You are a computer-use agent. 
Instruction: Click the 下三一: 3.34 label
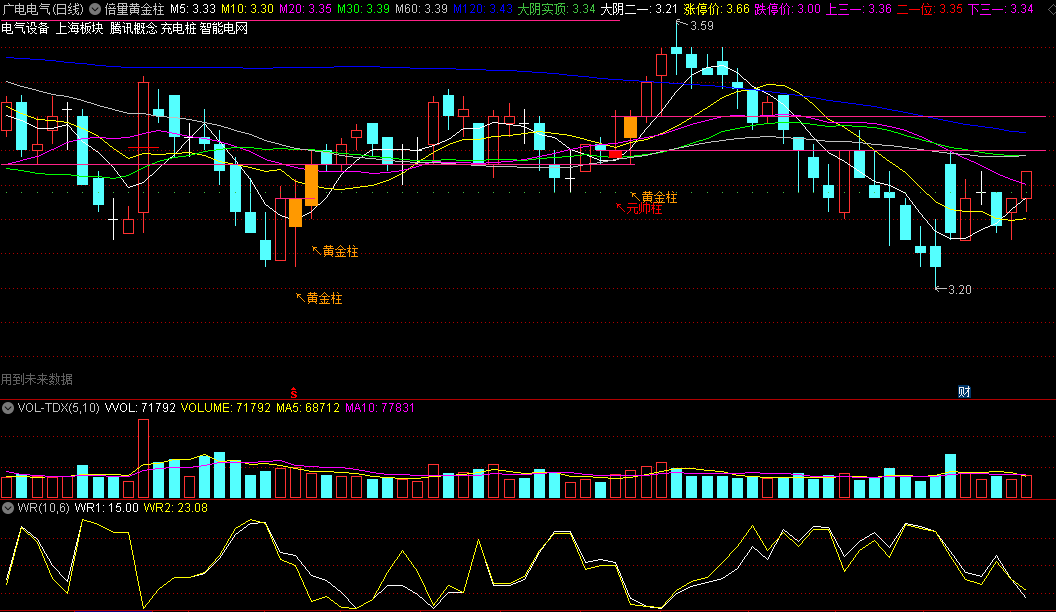pyautogui.click(x=1001, y=9)
